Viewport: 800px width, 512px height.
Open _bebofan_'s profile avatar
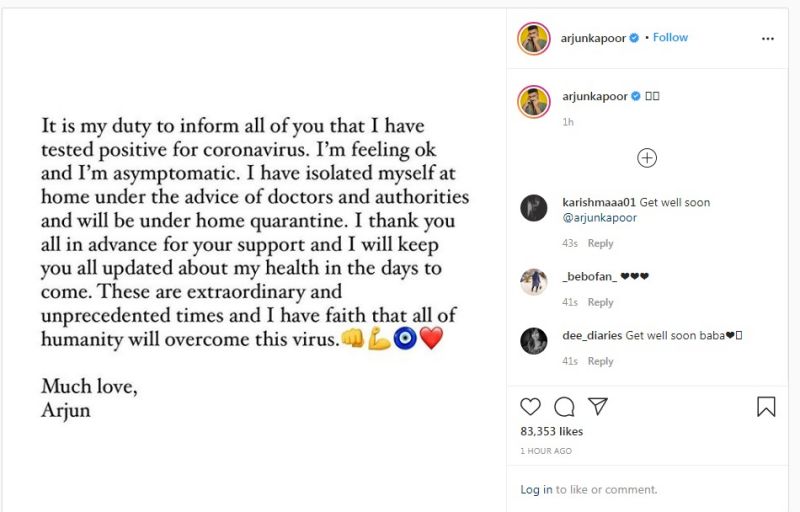(534, 282)
